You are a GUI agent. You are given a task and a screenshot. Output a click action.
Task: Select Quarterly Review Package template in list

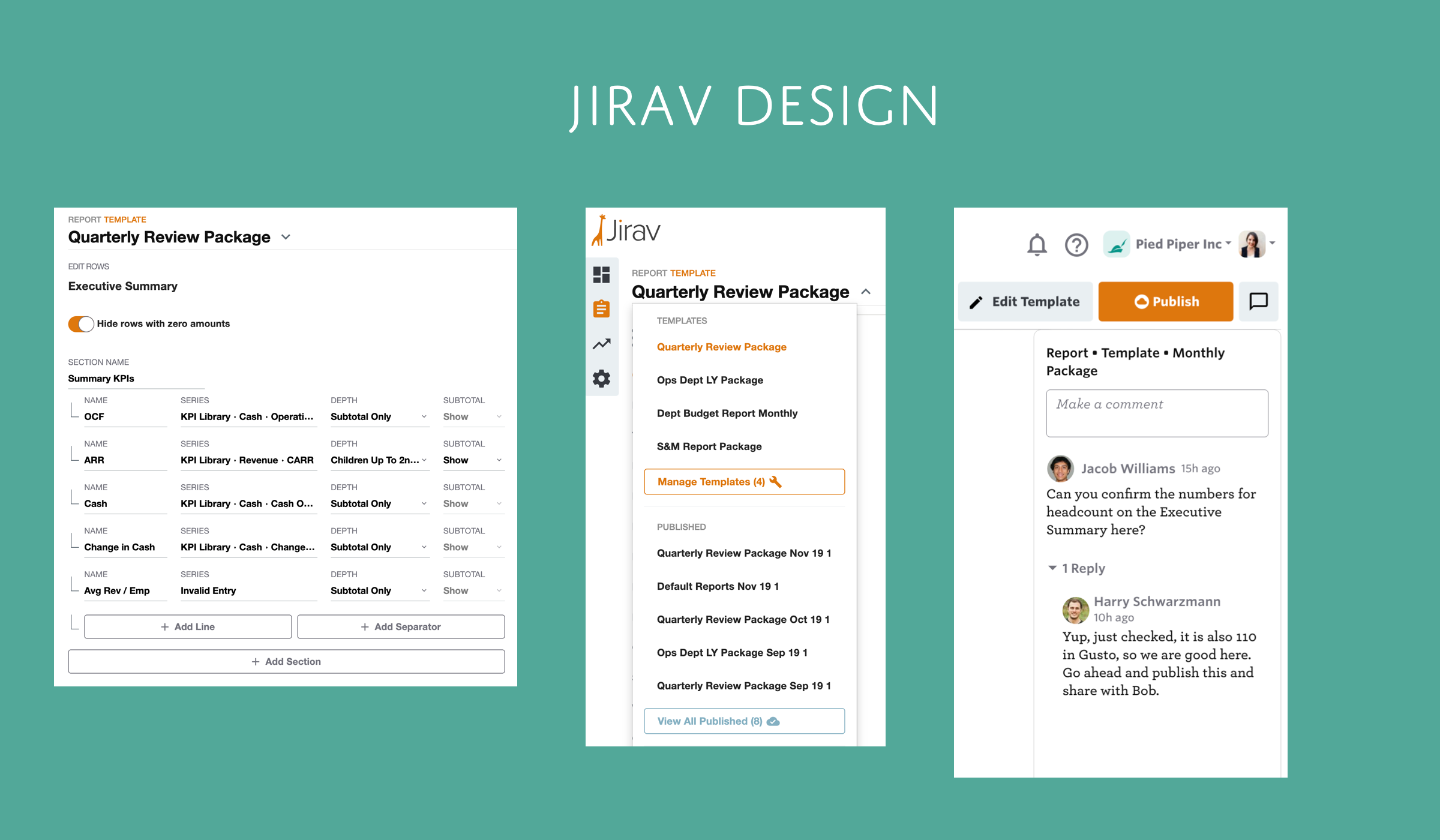click(721, 347)
